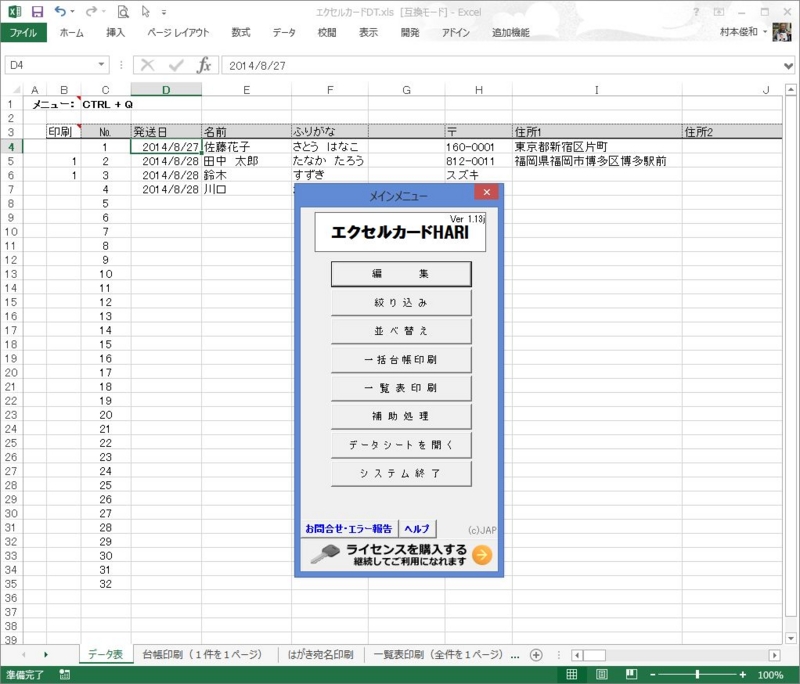Open the Customize Quick Access Toolbar dropdown
Viewport: 800px width, 684px height.
tap(163, 11)
